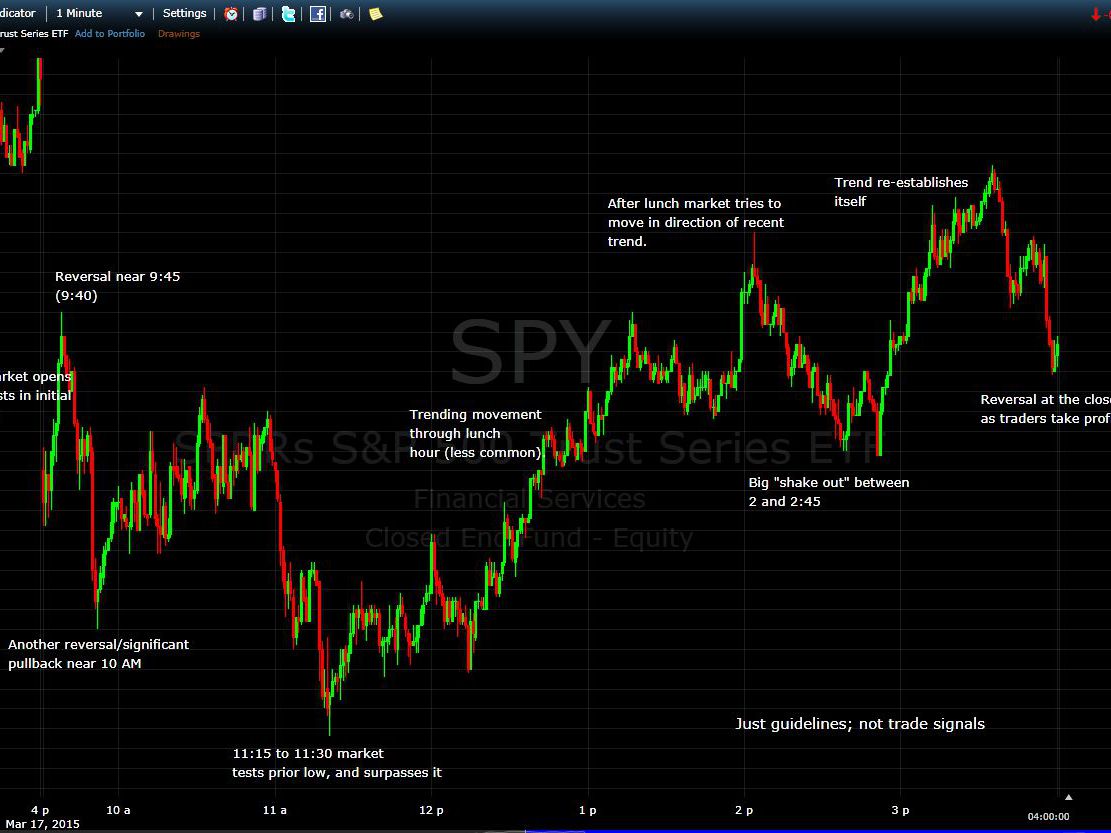Click the database stack icon

click(x=259, y=13)
